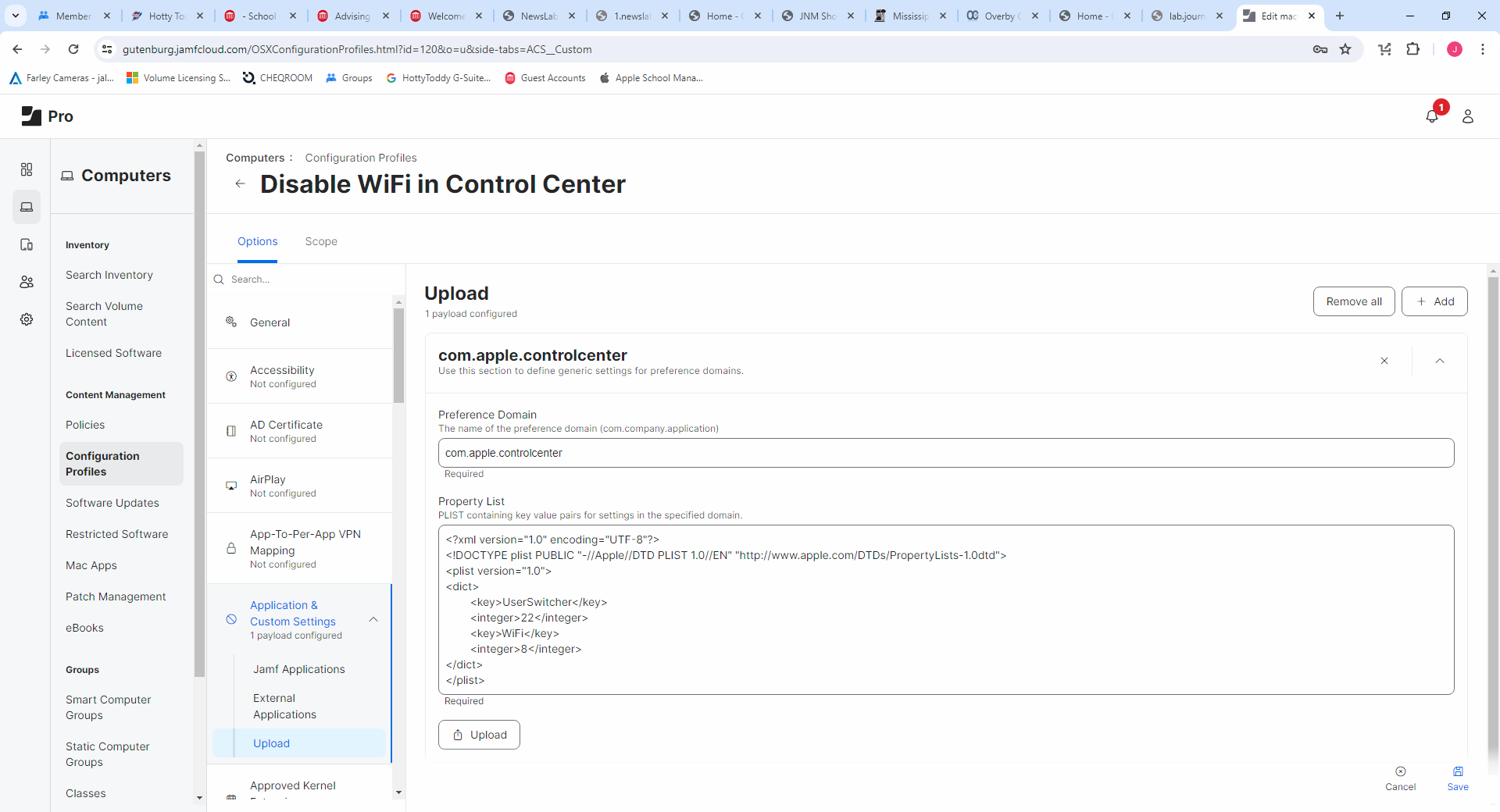Open Patch Management in sidebar
Image resolution: width=1500 pixels, height=812 pixels.
pyautogui.click(x=116, y=597)
